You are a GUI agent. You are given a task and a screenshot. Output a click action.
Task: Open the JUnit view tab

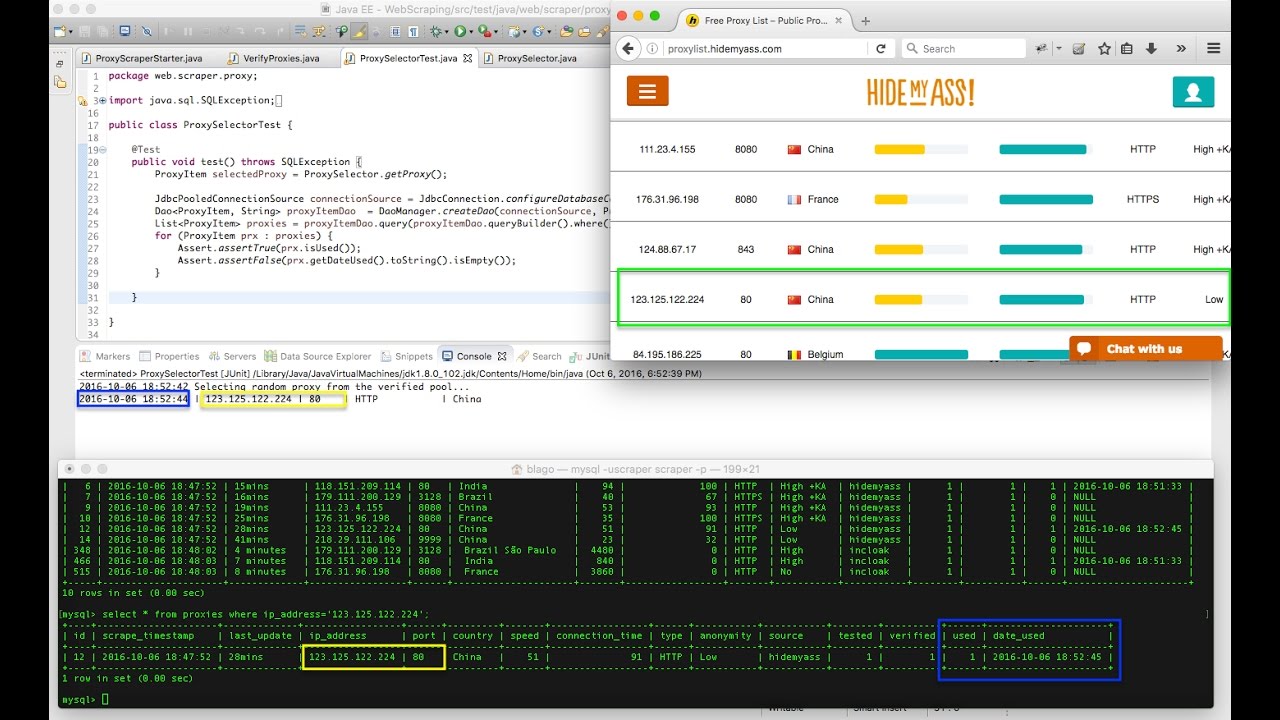click(x=591, y=356)
